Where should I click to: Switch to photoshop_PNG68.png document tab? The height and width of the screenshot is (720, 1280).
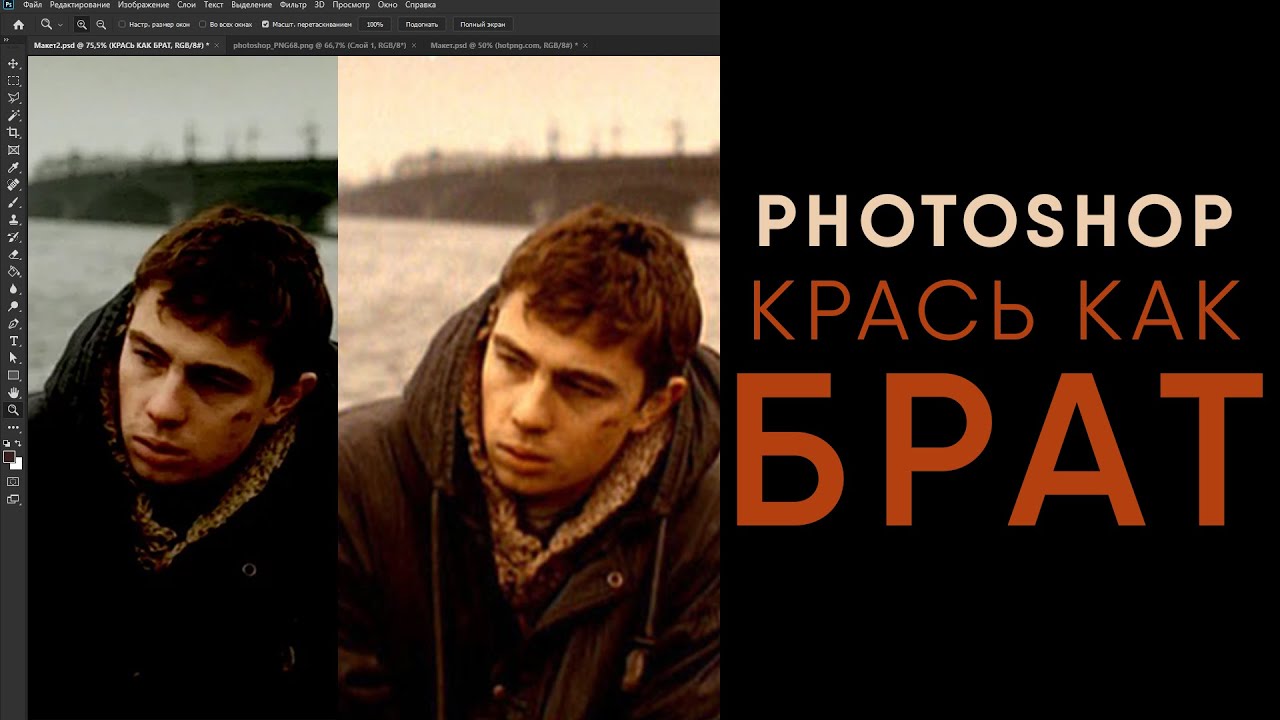pyautogui.click(x=319, y=45)
